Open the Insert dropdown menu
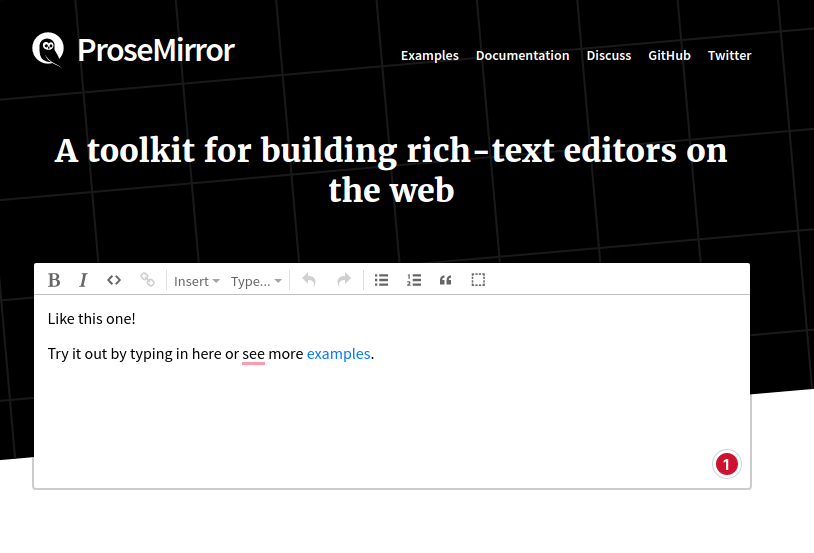 point(197,281)
